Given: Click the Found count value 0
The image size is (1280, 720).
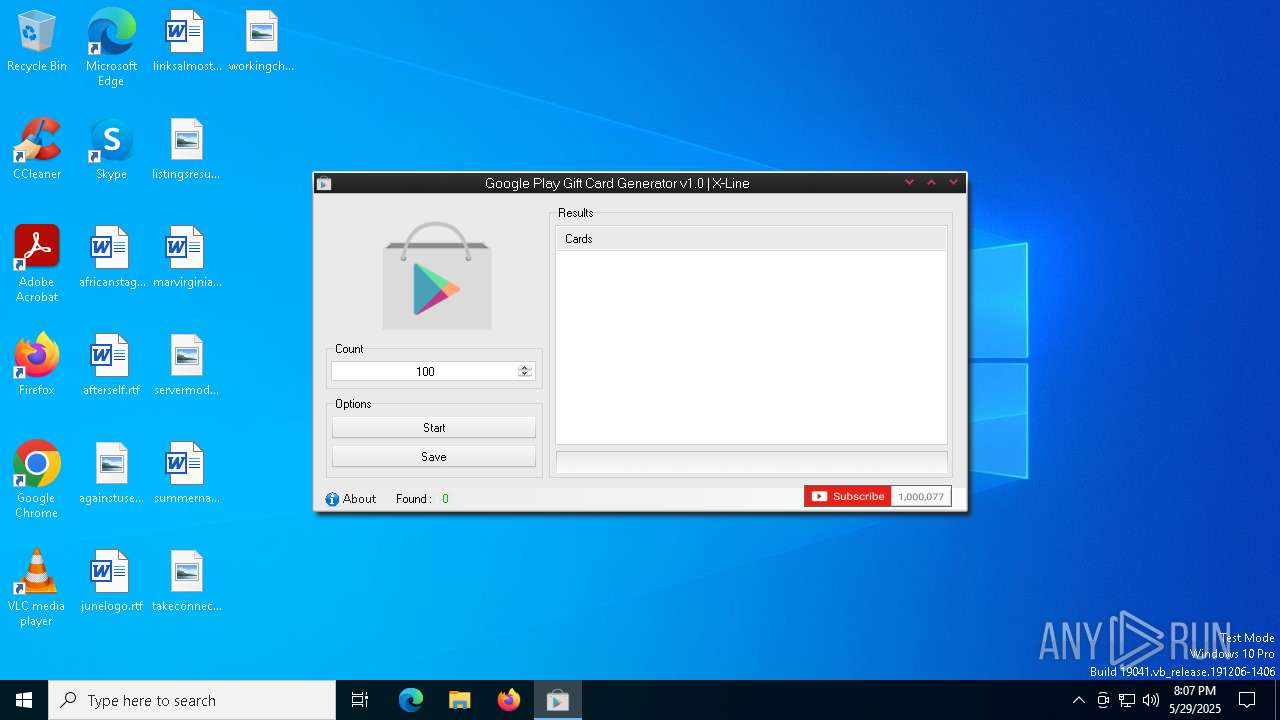Looking at the screenshot, I should tap(445, 499).
